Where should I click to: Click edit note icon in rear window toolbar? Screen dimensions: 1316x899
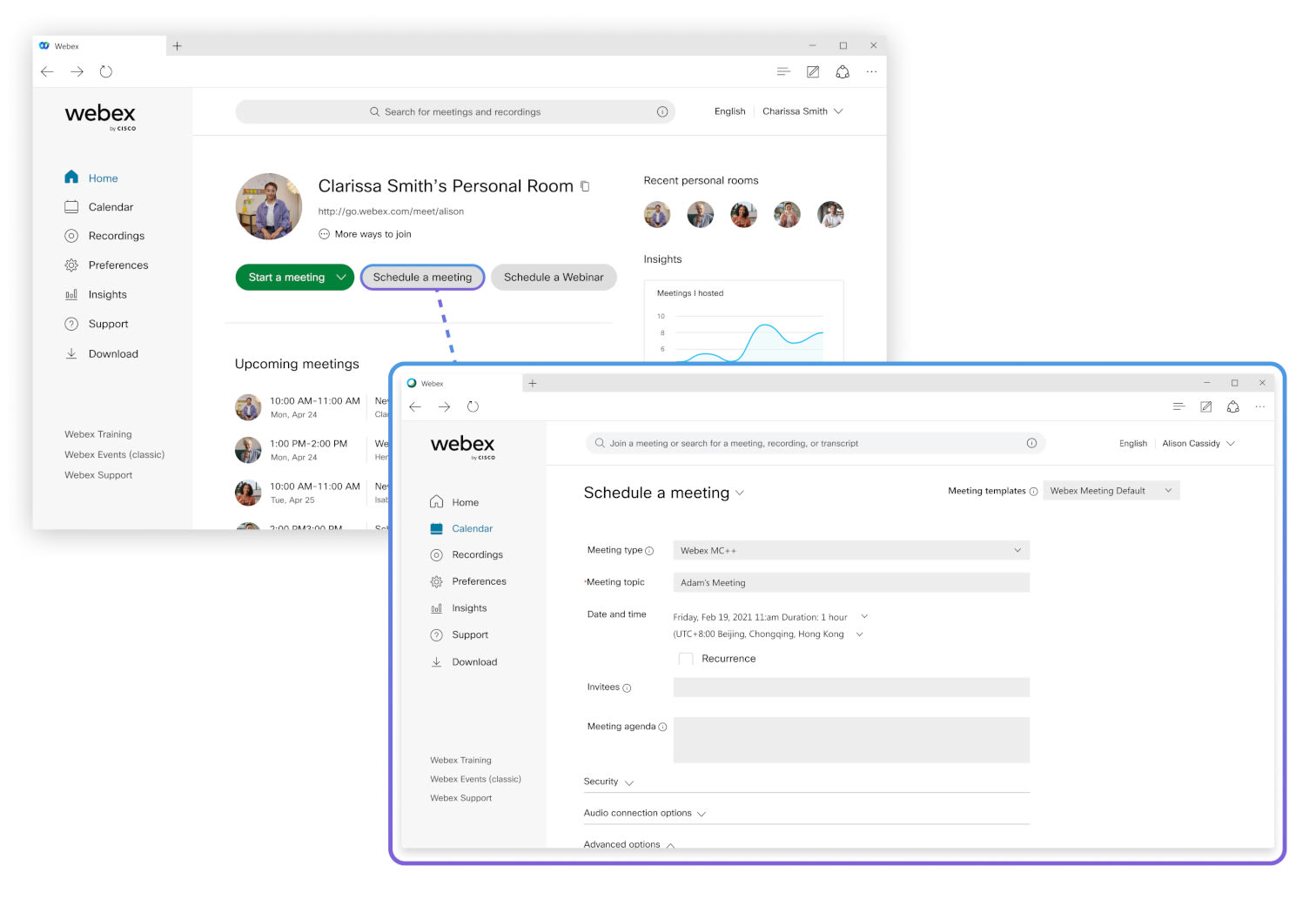click(x=812, y=71)
